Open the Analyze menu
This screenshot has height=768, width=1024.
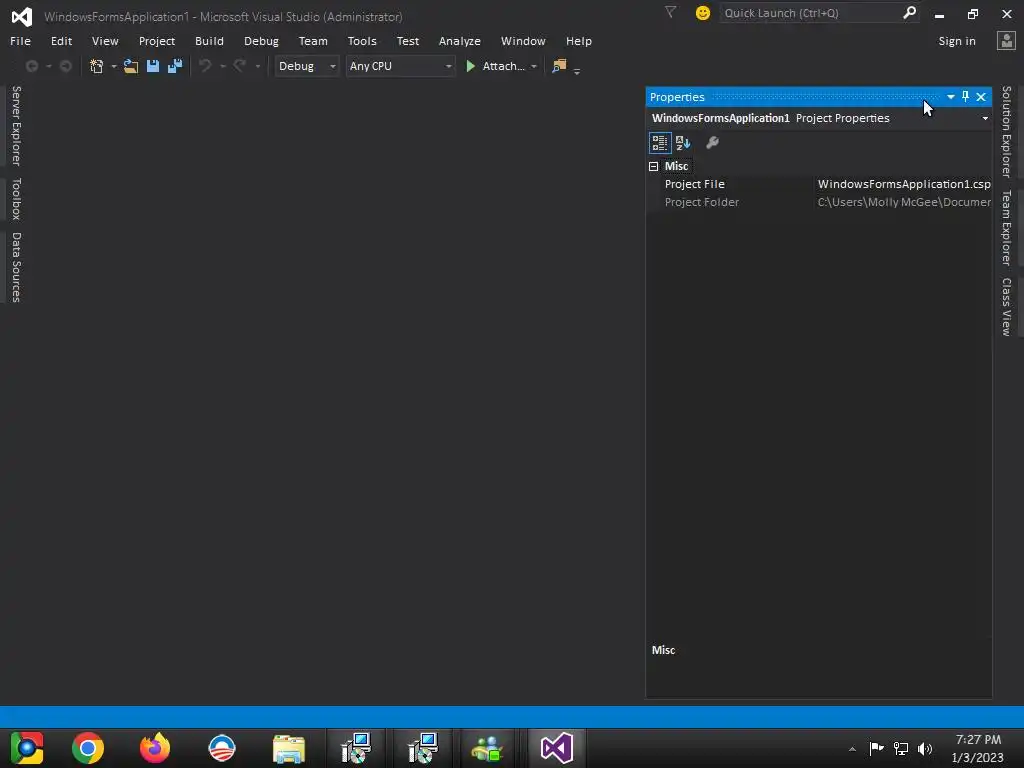460,40
